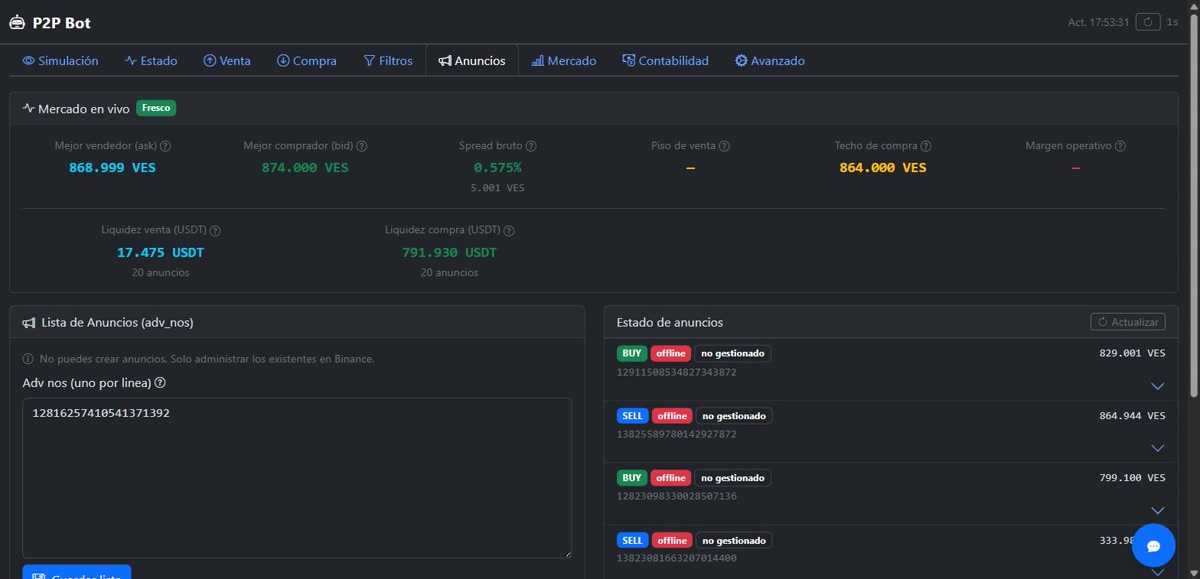Go to the Compra tab

coord(307,61)
